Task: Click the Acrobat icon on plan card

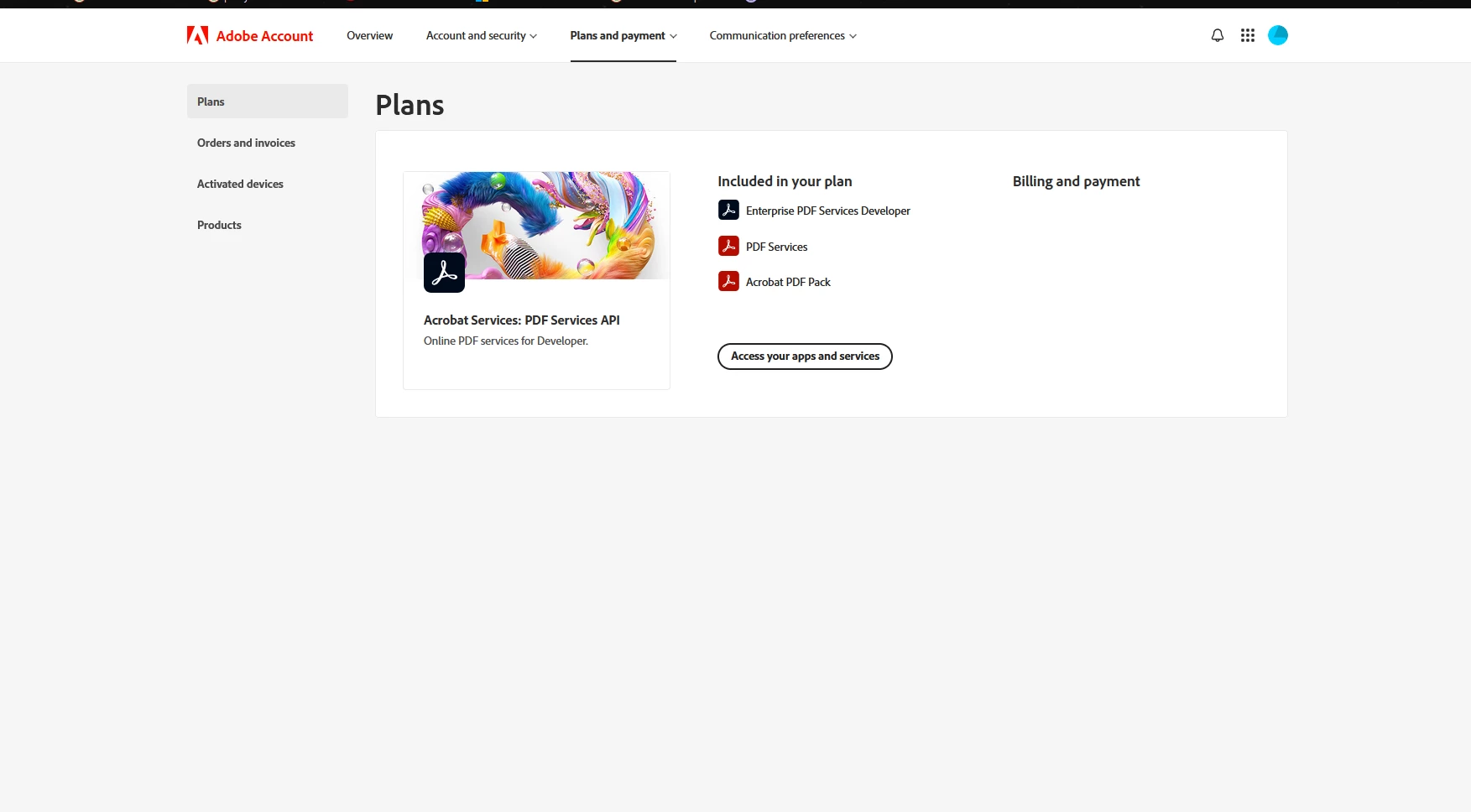Action: pyautogui.click(x=445, y=273)
